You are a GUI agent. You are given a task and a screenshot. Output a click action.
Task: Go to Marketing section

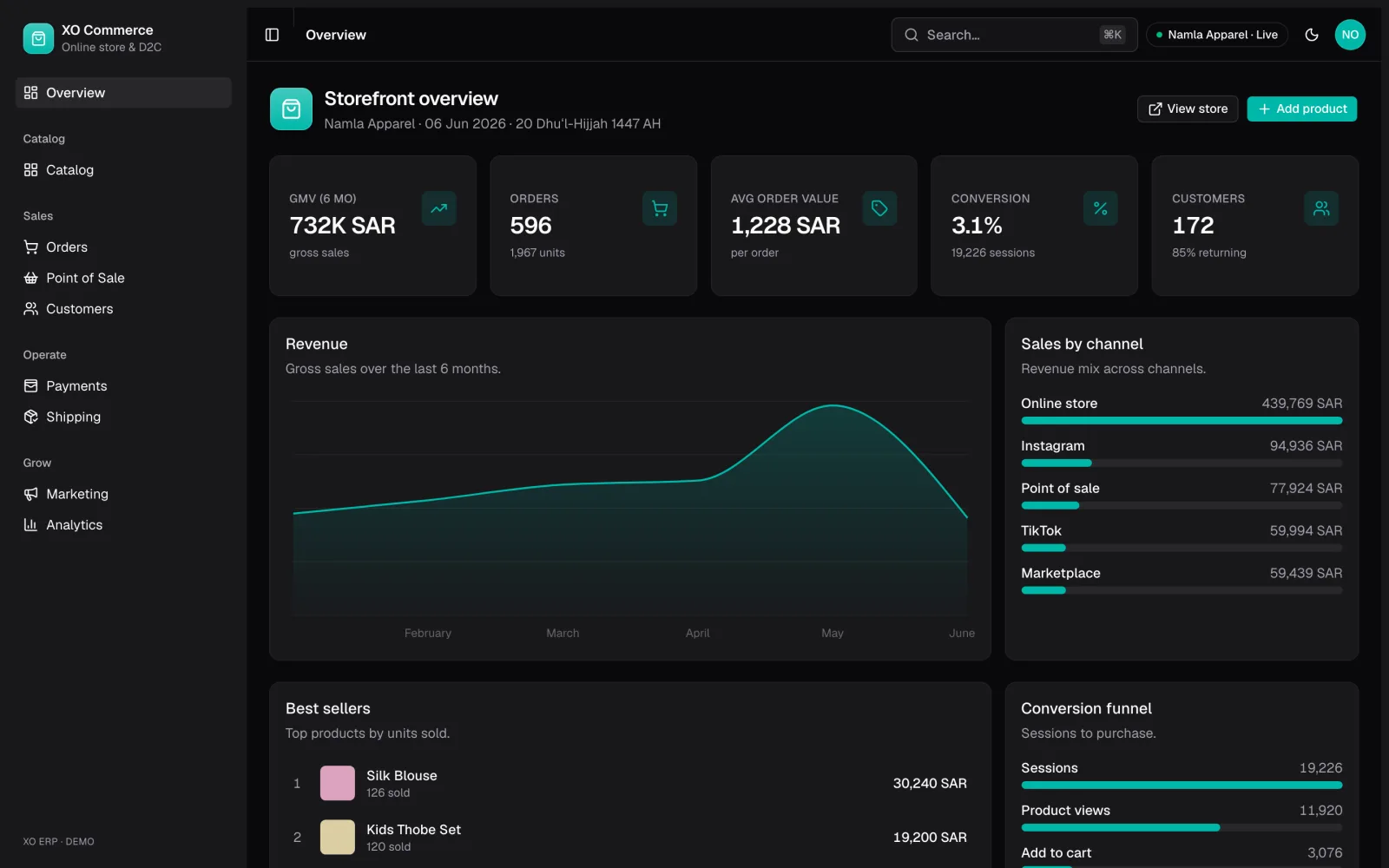(x=123, y=494)
